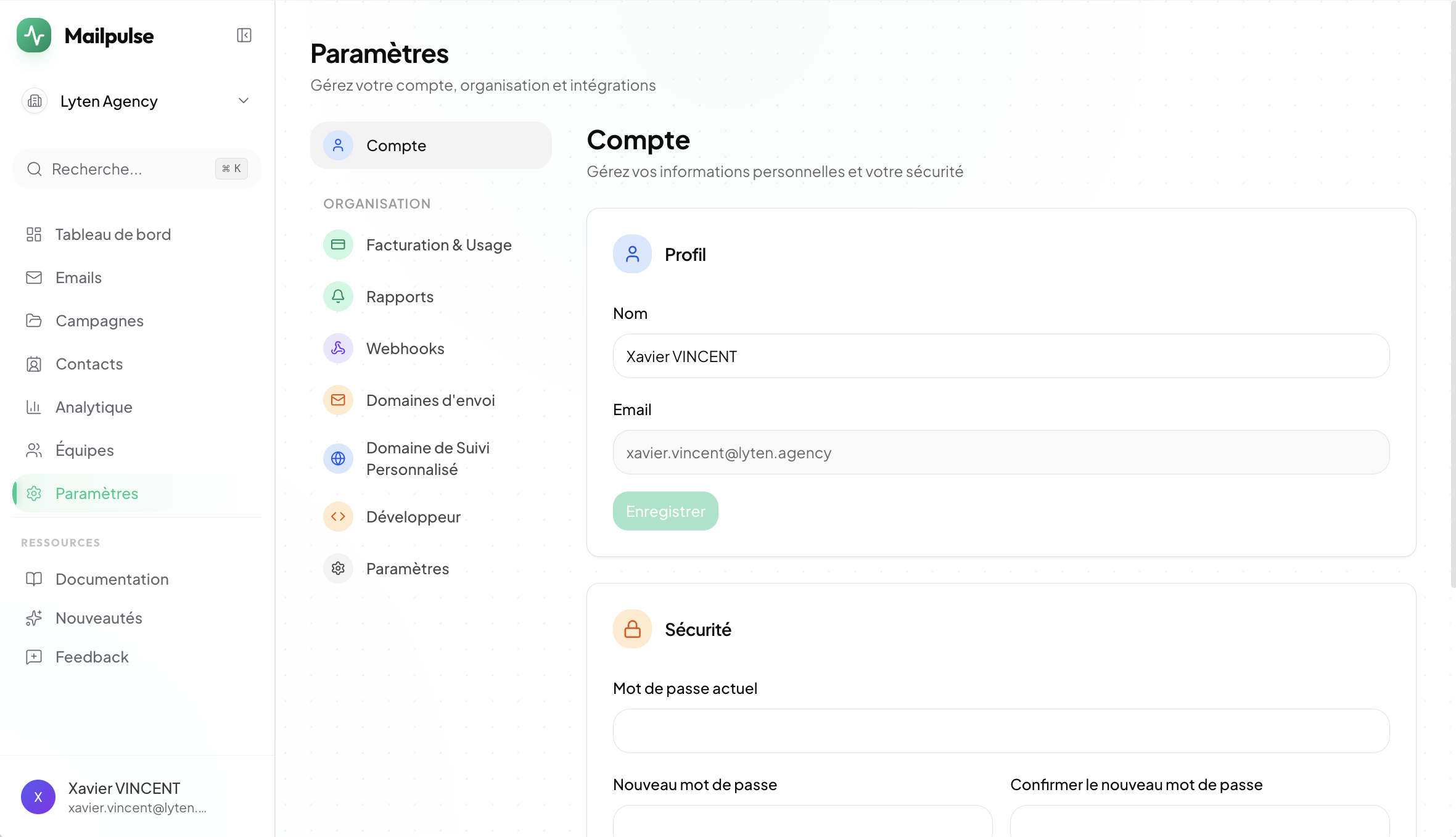The image size is (1456, 837).
Task: Open Facturation & Usage settings
Action: (438, 244)
